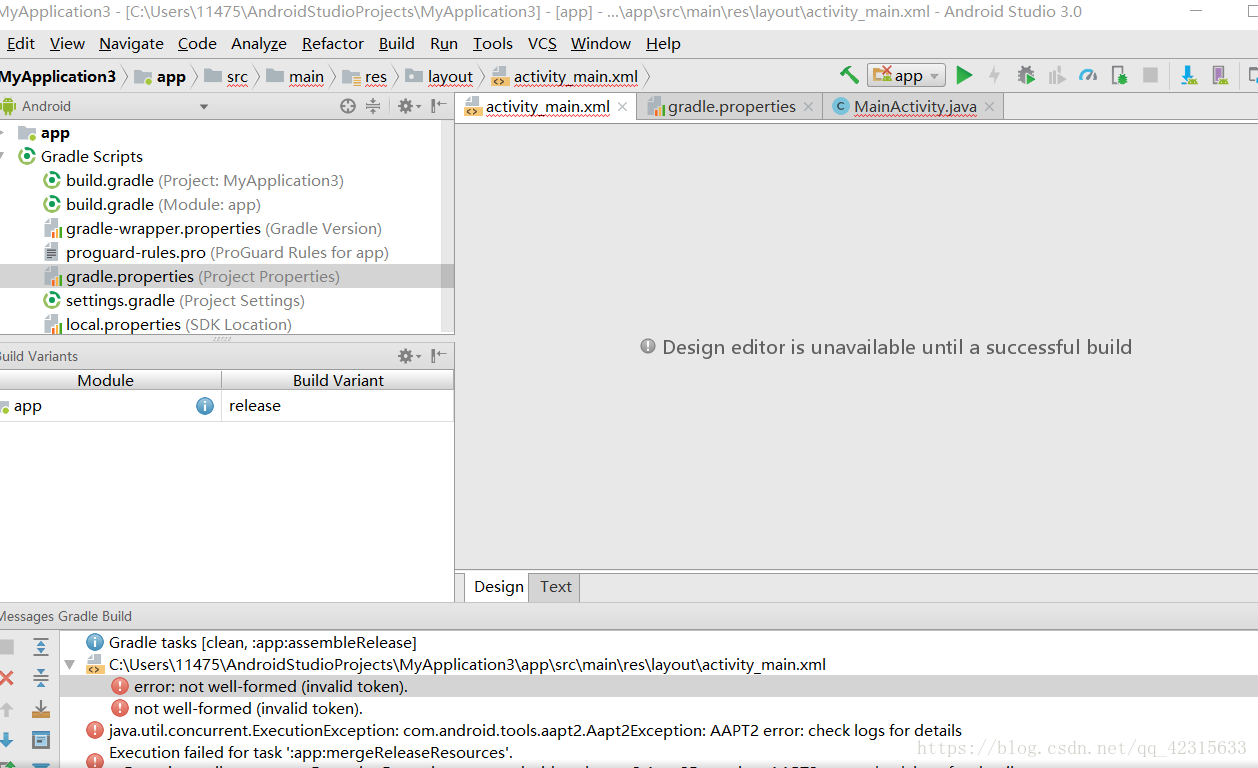Open the Build menu
This screenshot has height=768, width=1258.
coord(397,44)
